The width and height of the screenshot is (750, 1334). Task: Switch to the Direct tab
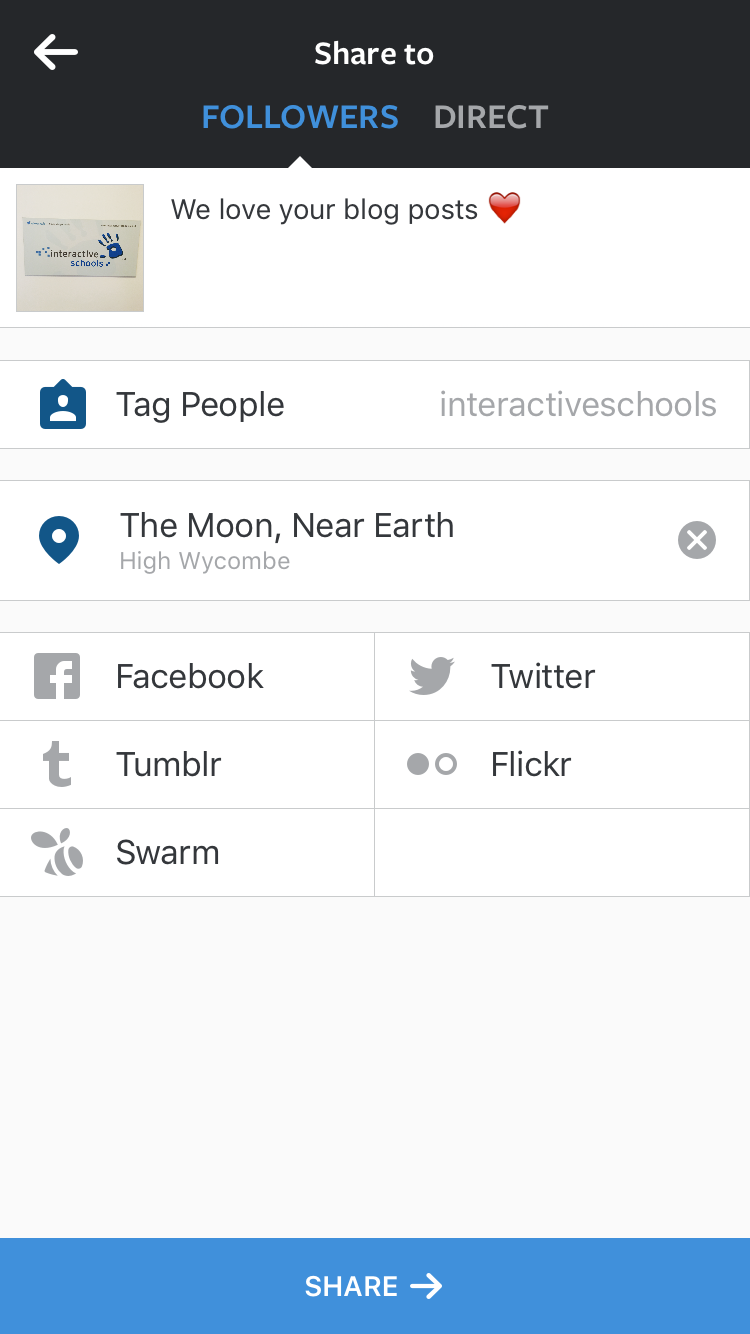(491, 117)
